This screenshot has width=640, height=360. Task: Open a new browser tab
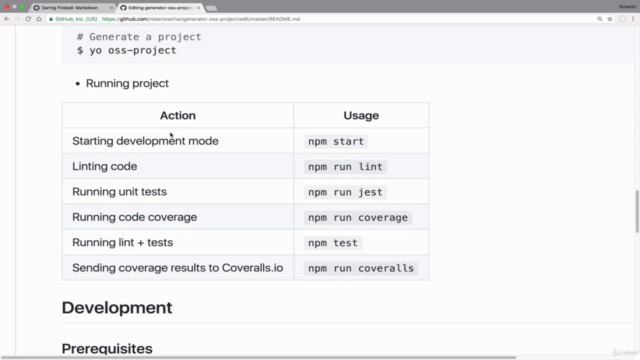click(x=211, y=8)
